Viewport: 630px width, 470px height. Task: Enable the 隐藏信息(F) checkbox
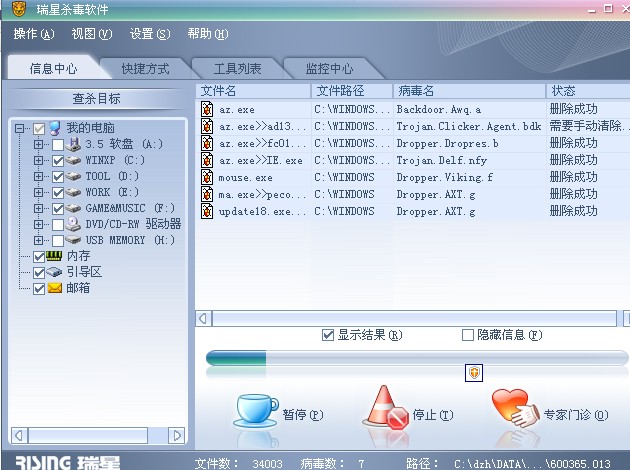468,335
